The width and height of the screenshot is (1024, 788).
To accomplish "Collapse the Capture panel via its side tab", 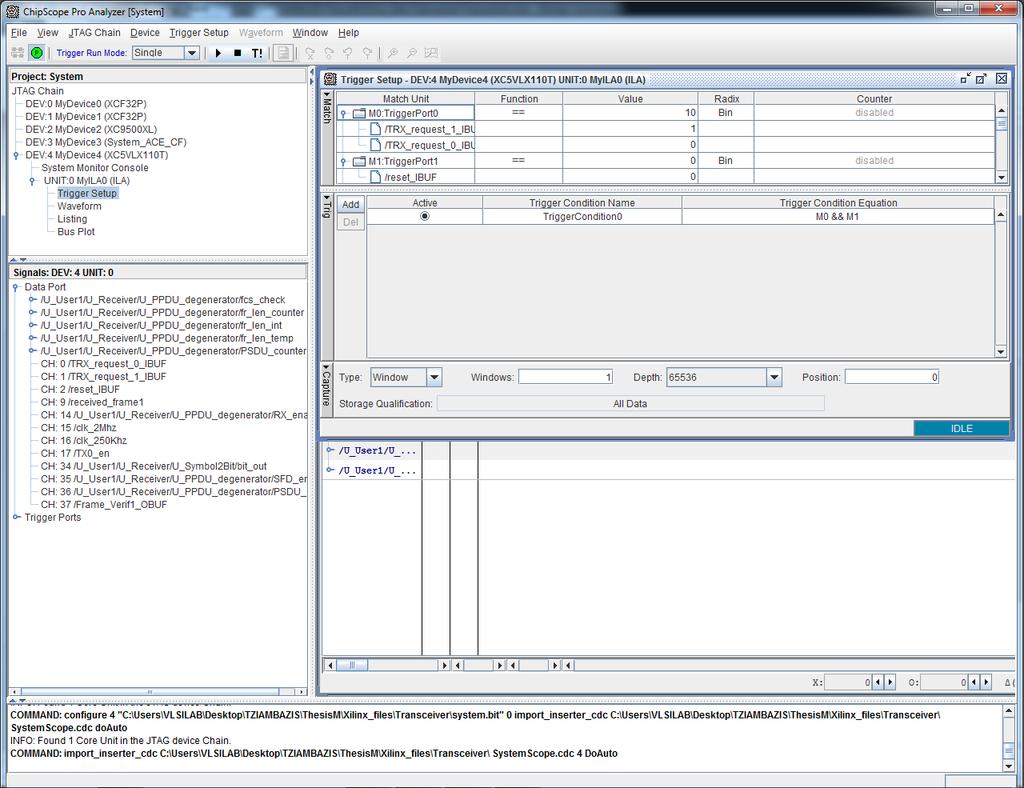I will click(327, 385).
